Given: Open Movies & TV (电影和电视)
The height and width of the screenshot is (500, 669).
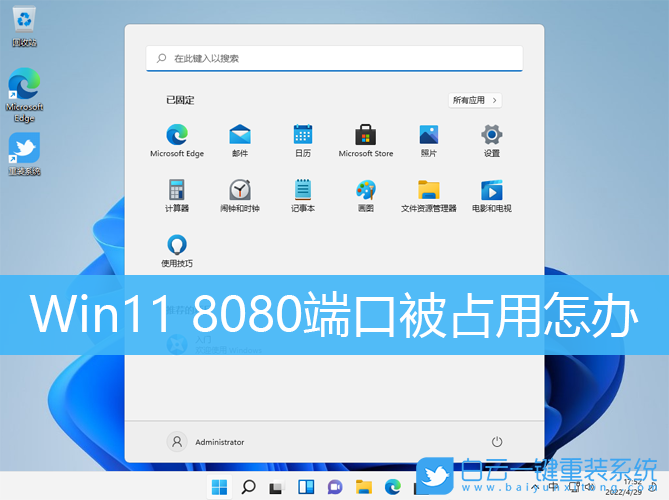Looking at the screenshot, I should 492,196.
